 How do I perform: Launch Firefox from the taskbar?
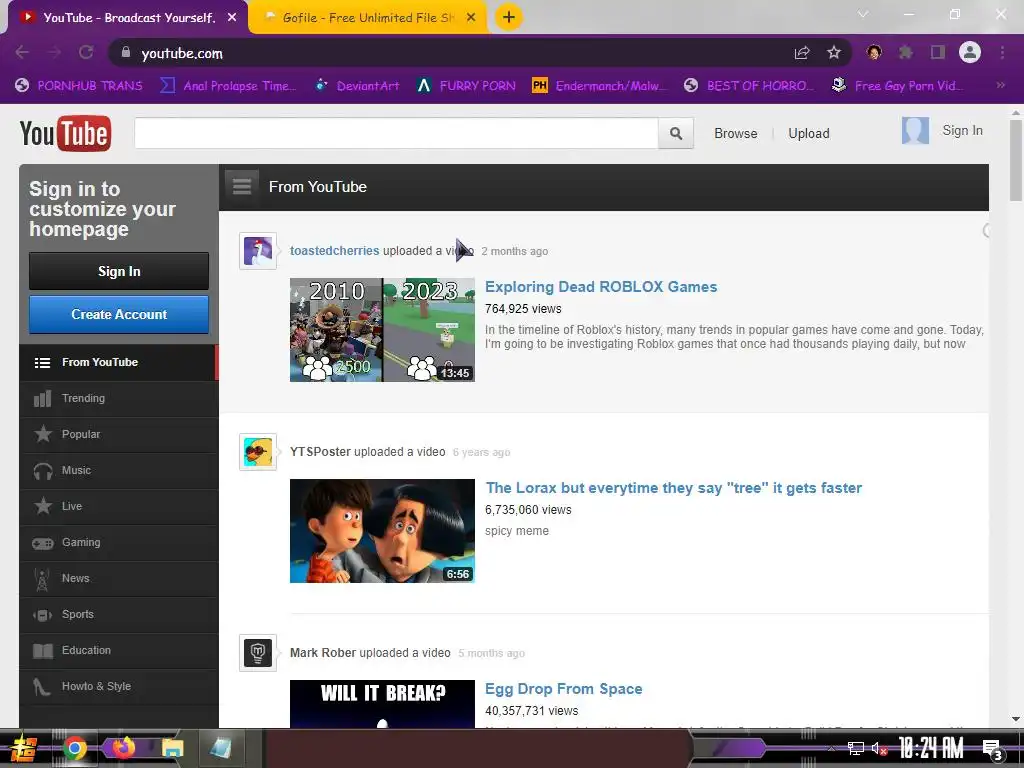coord(123,748)
